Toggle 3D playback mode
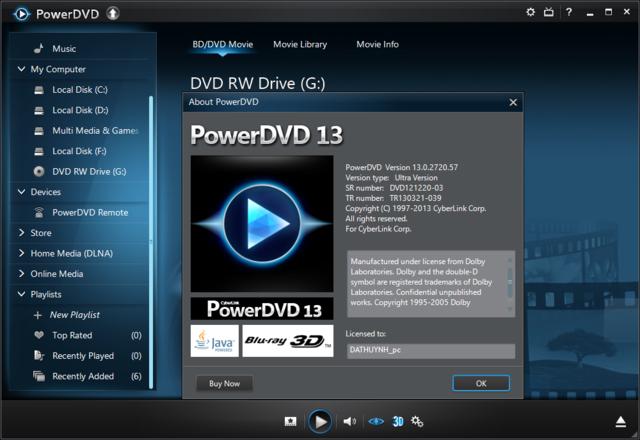Image resolution: width=640 pixels, height=440 pixels. 398,421
